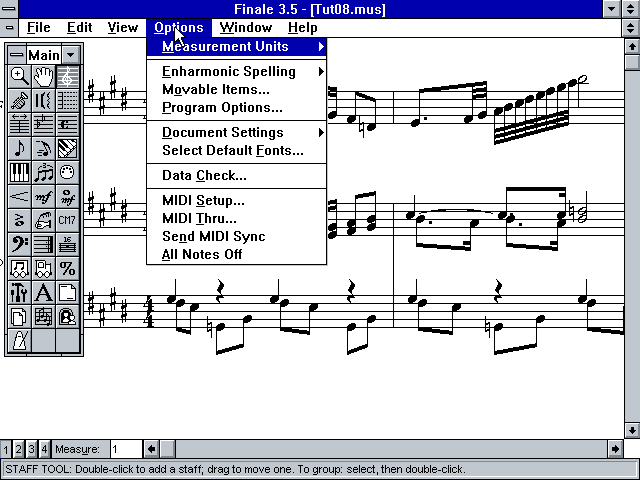640x480 pixels.
Task: Click the Measure number input field
Action: point(126,449)
